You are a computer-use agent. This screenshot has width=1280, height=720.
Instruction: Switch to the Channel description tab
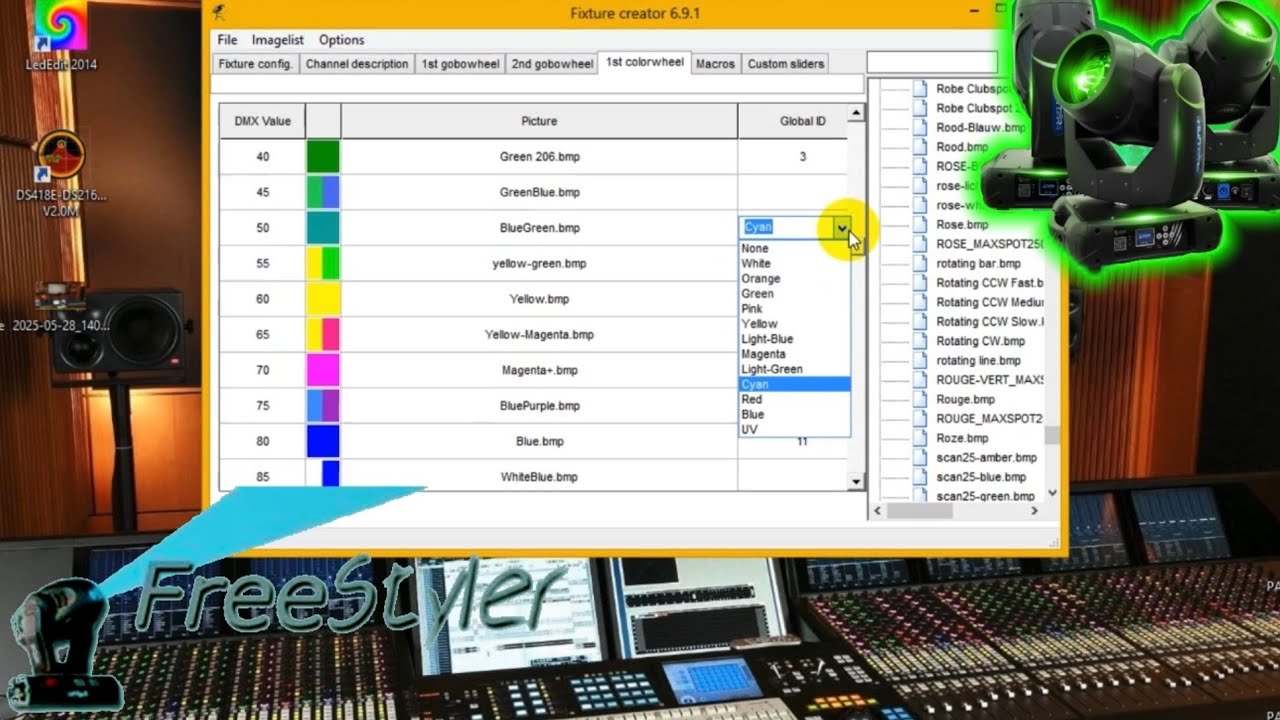point(357,64)
